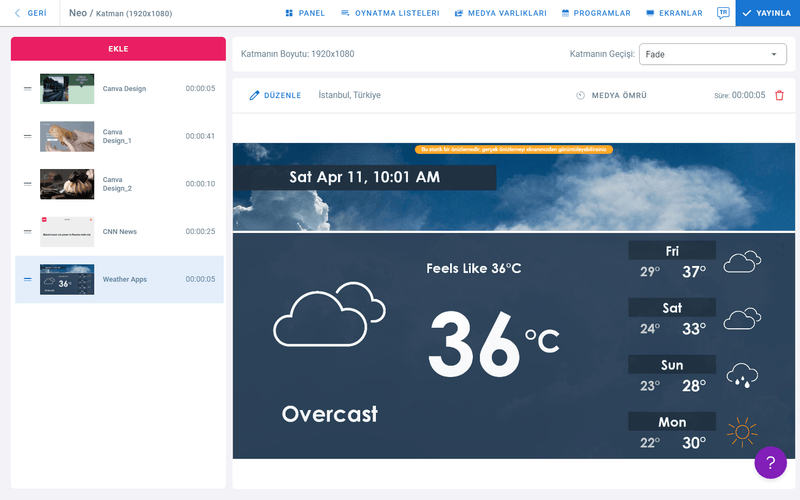Click the TR language chat icon
This screenshot has width=800, height=500.
723,13
